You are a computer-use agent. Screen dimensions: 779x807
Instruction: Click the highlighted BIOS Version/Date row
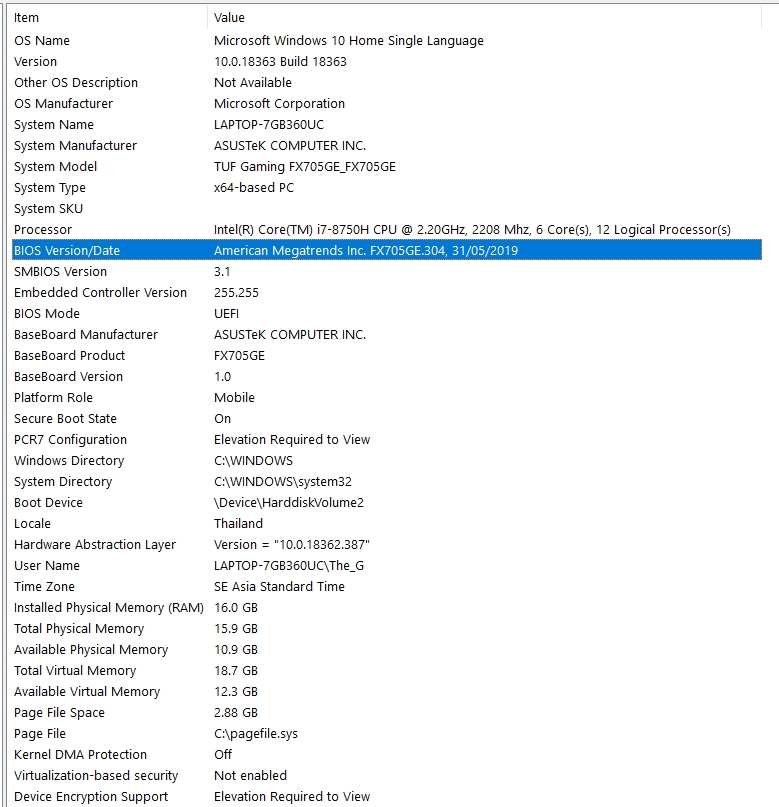(x=386, y=251)
